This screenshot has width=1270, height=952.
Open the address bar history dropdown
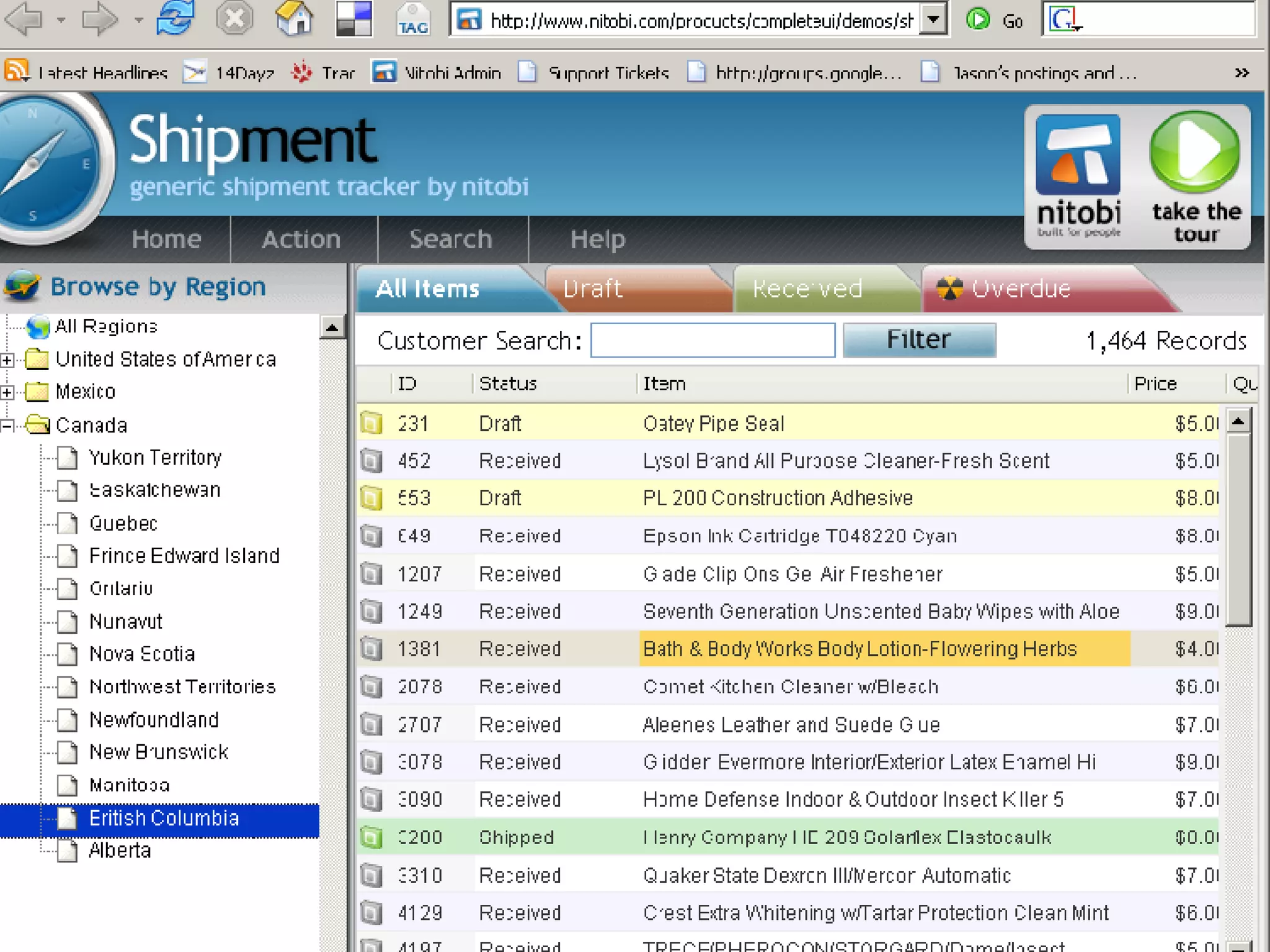(x=933, y=20)
